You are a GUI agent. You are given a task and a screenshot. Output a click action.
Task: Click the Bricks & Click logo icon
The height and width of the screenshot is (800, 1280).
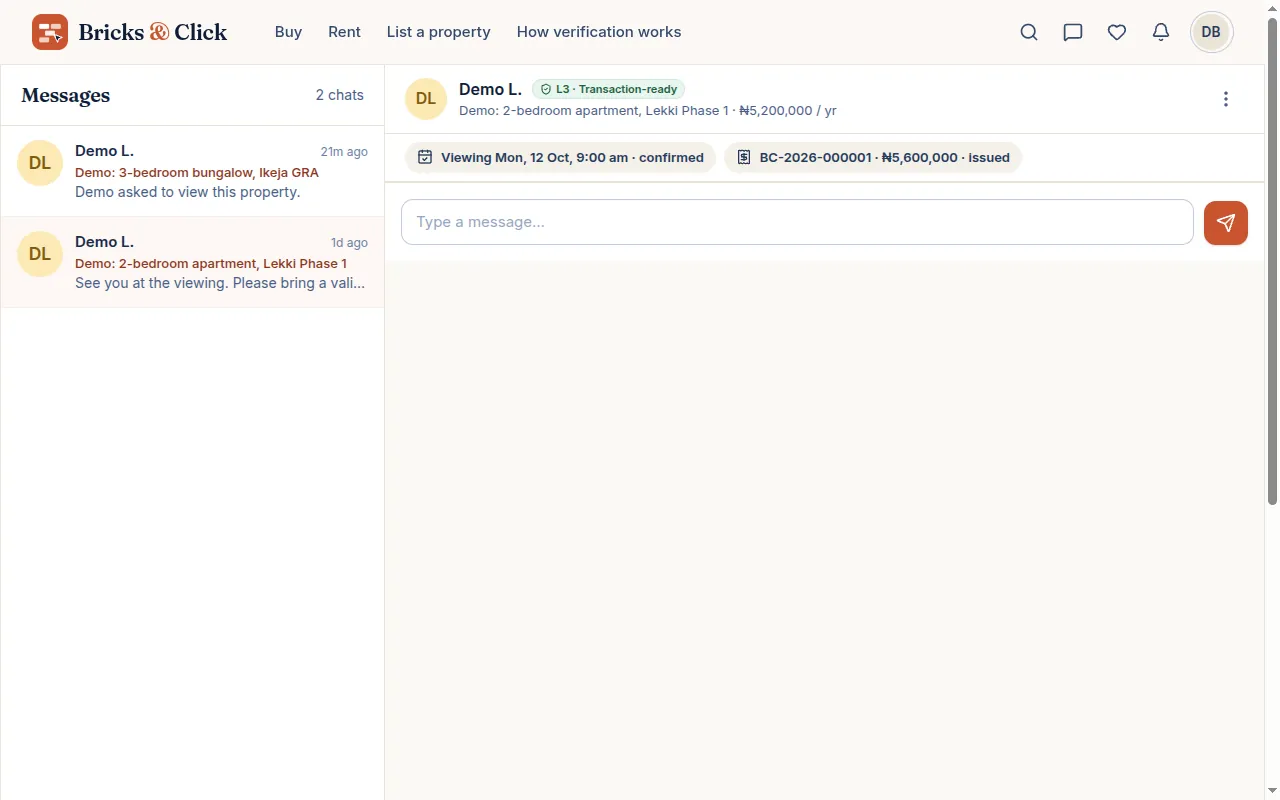coord(50,32)
